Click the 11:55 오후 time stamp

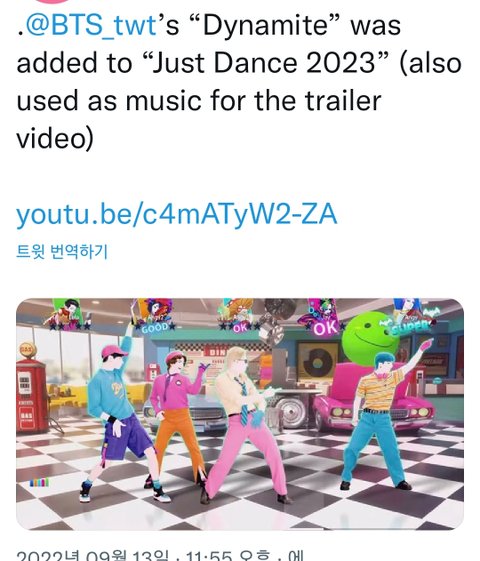click(x=228, y=555)
